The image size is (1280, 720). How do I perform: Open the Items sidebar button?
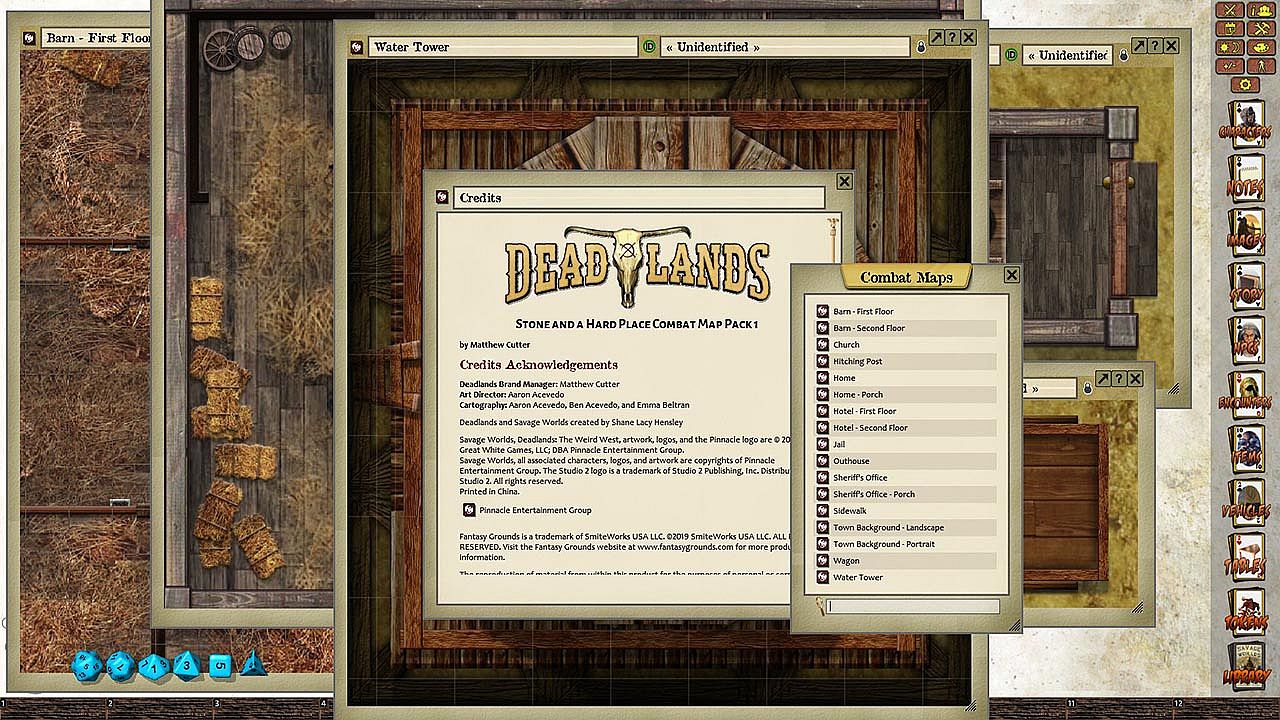pos(1244,449)
